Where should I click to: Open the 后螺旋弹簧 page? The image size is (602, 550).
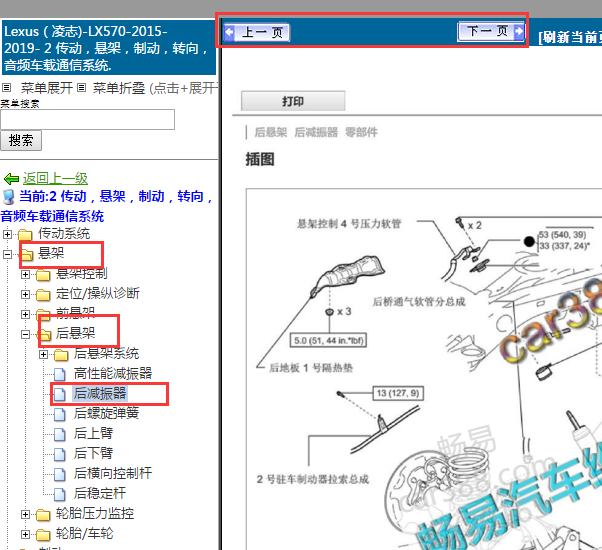click(x=106, y=413)
